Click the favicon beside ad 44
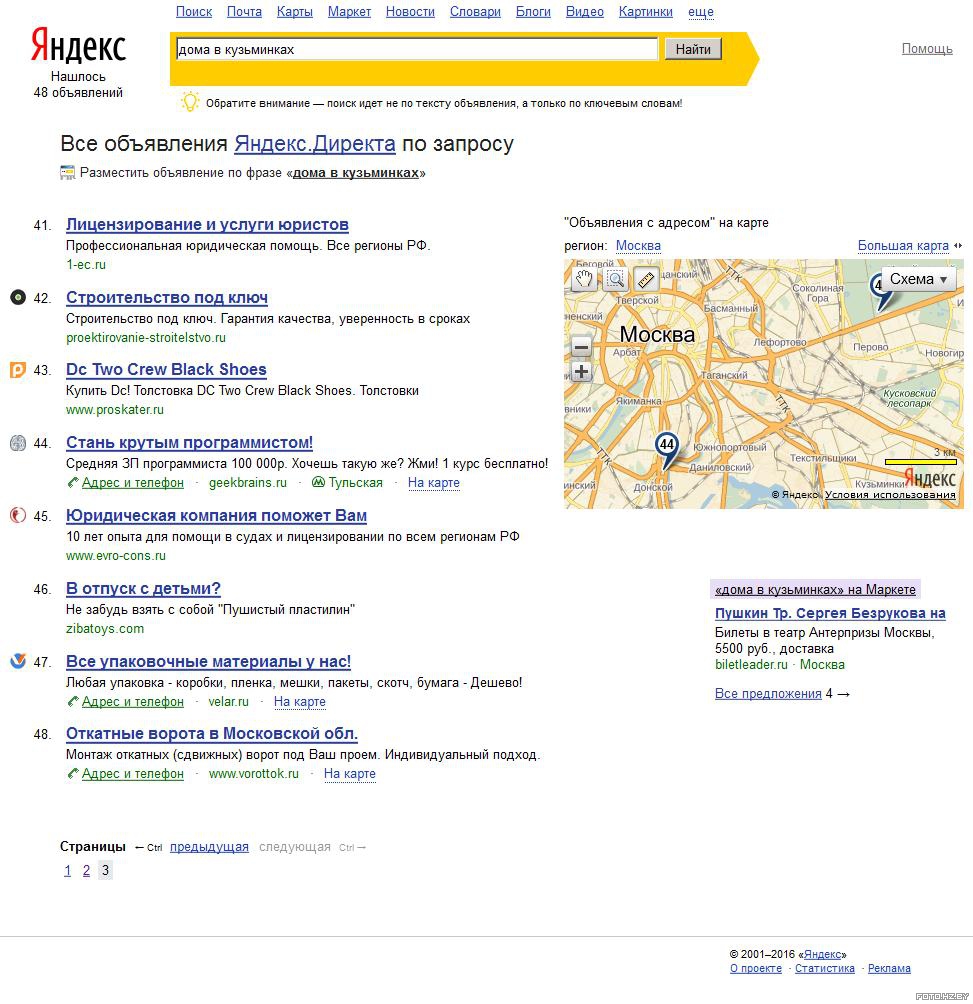The width and height of the screenshot is (973, 1004). [18, 442]
